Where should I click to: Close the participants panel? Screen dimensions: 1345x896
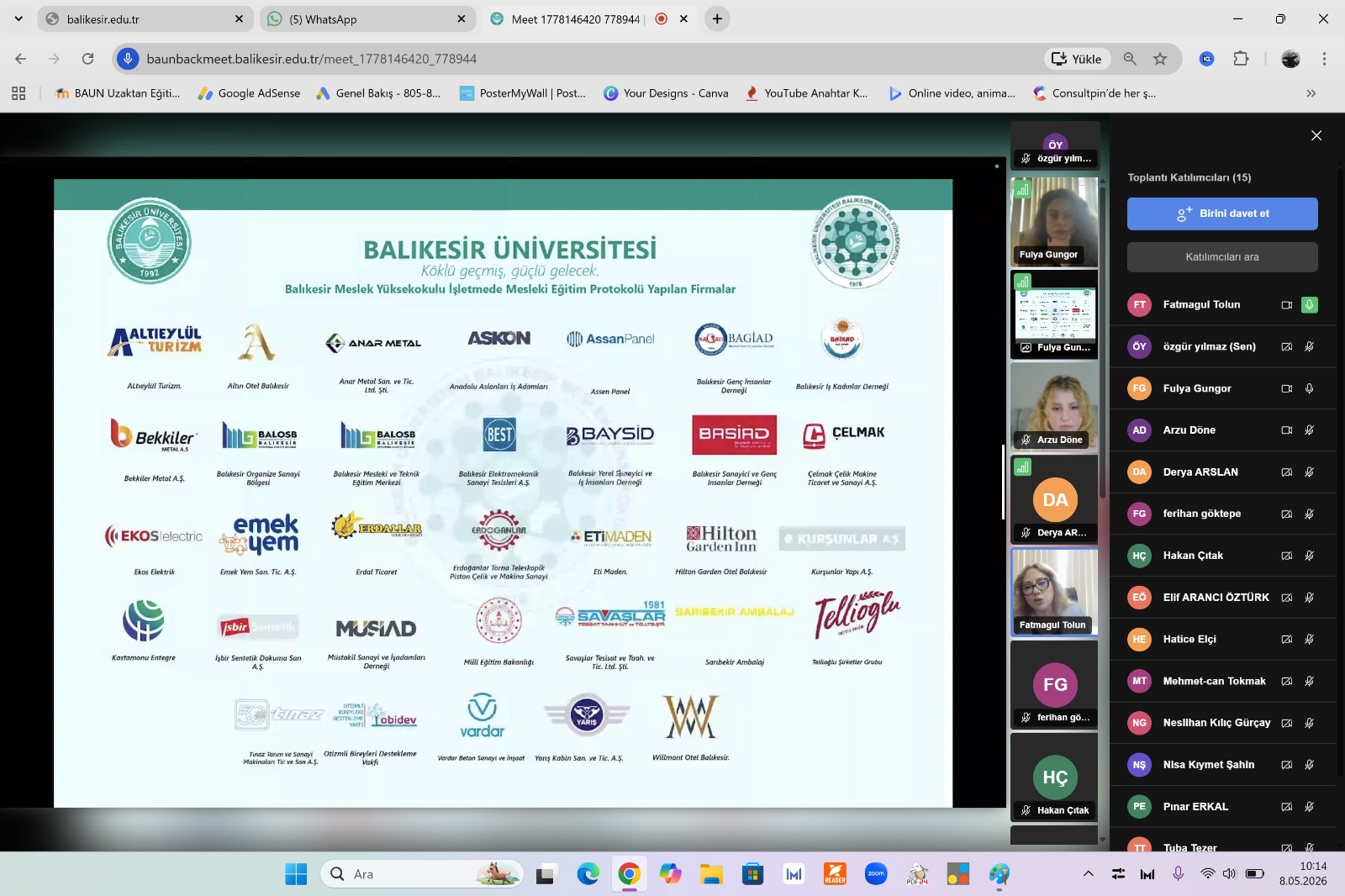pos(1316,135)
